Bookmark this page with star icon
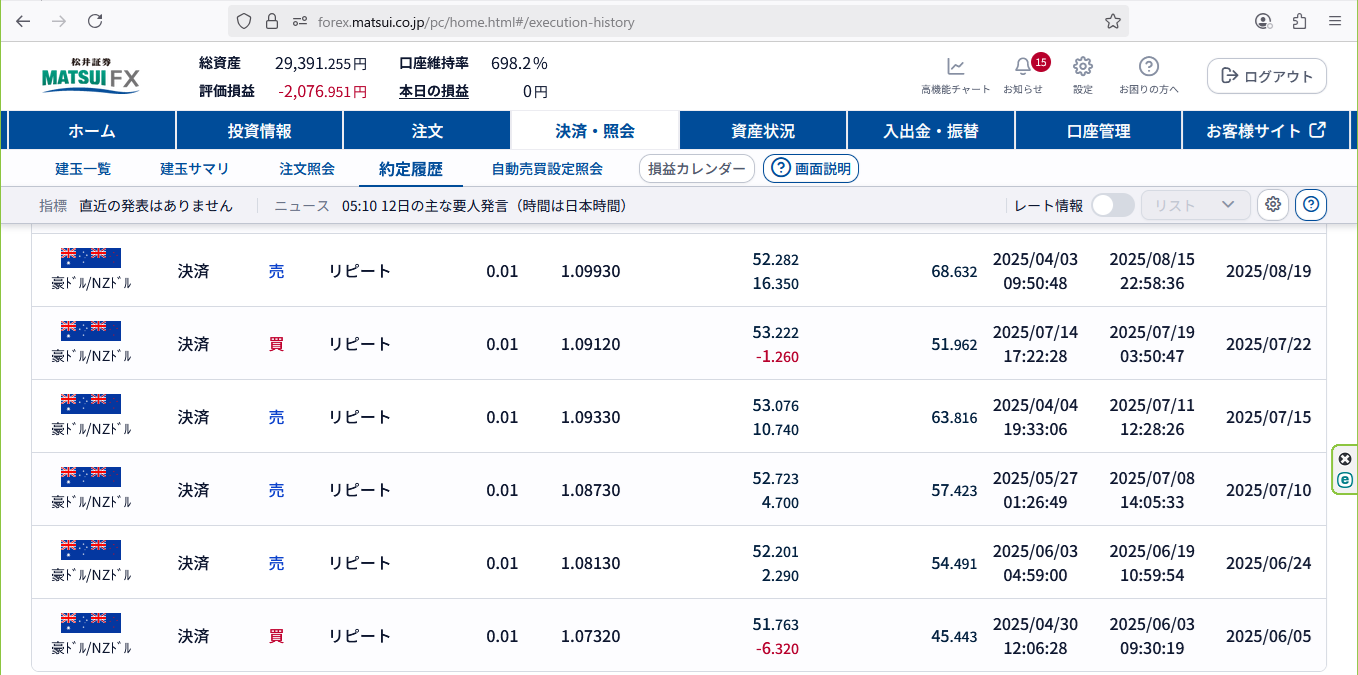The height and width of the screenshot is (675, 1358). pyautogui.click(x=1113, y=21)
